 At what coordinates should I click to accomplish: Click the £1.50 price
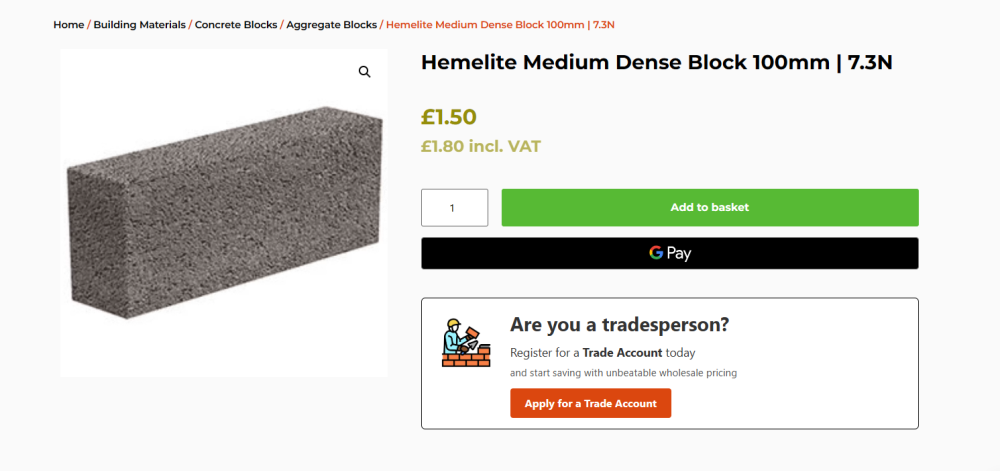449,116
